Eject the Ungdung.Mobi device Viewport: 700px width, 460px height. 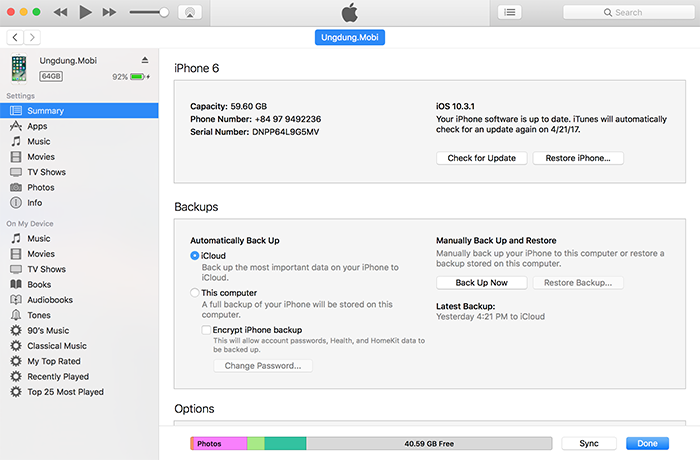(x=145, y=60)
